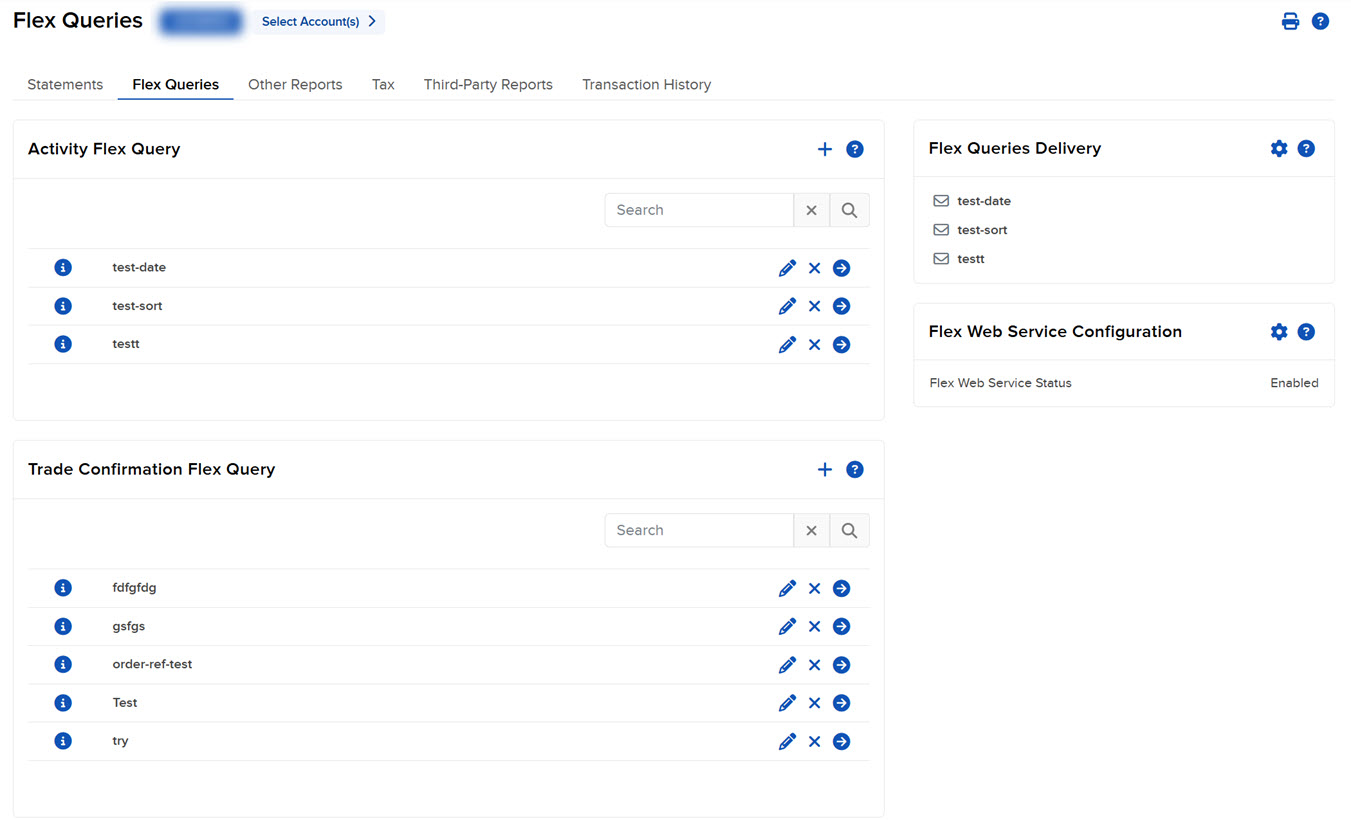Submit search in Trade Confirmation section
The height and width of the screenshot is (822, 1351).
[849, 529]
